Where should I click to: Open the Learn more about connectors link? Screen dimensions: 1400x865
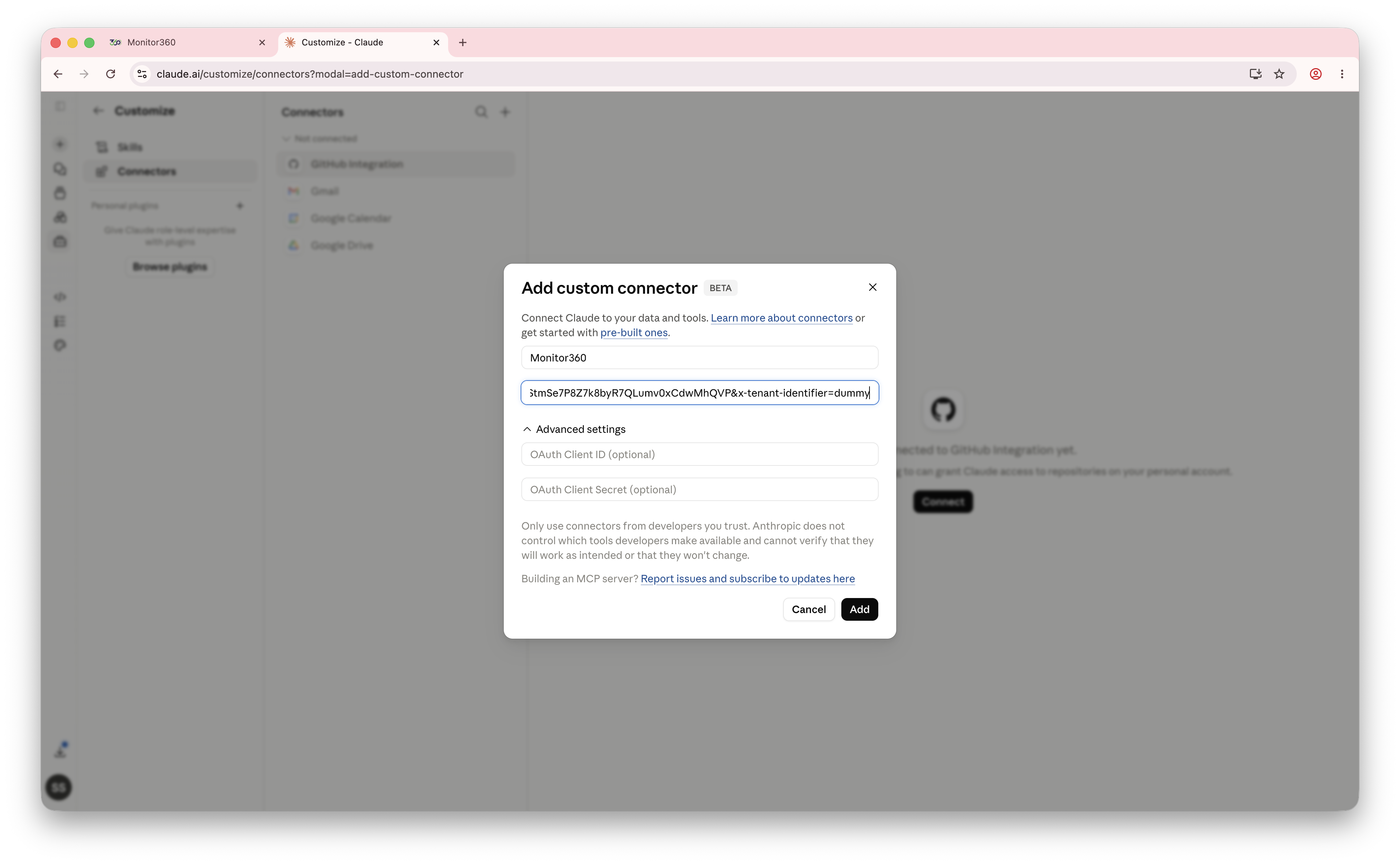coord(781,318)
